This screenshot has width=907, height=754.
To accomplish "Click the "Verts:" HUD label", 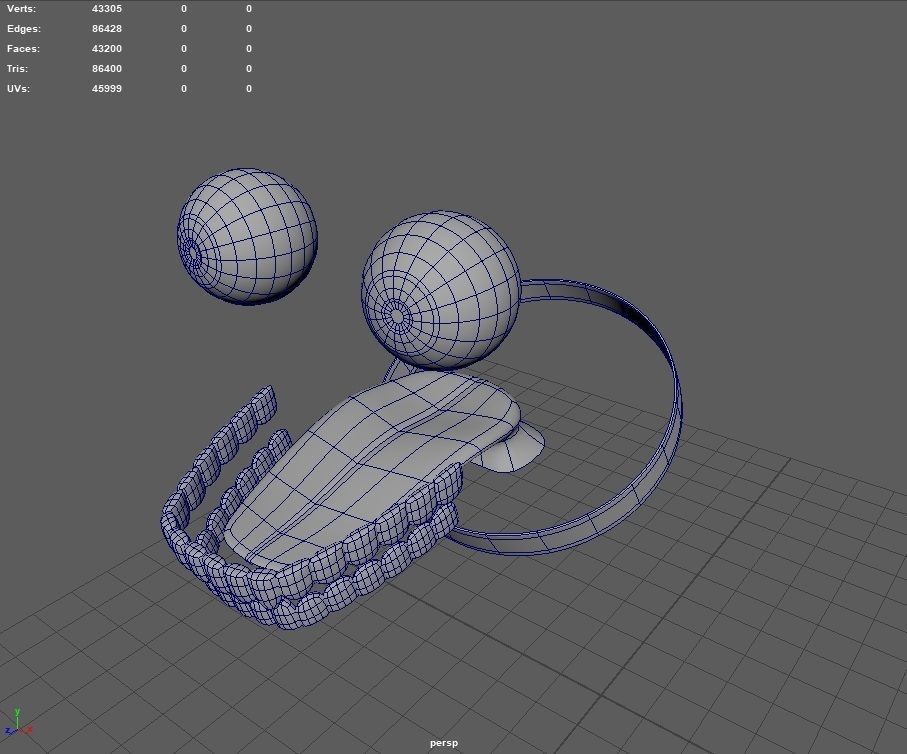I will (x=21, y=9).
